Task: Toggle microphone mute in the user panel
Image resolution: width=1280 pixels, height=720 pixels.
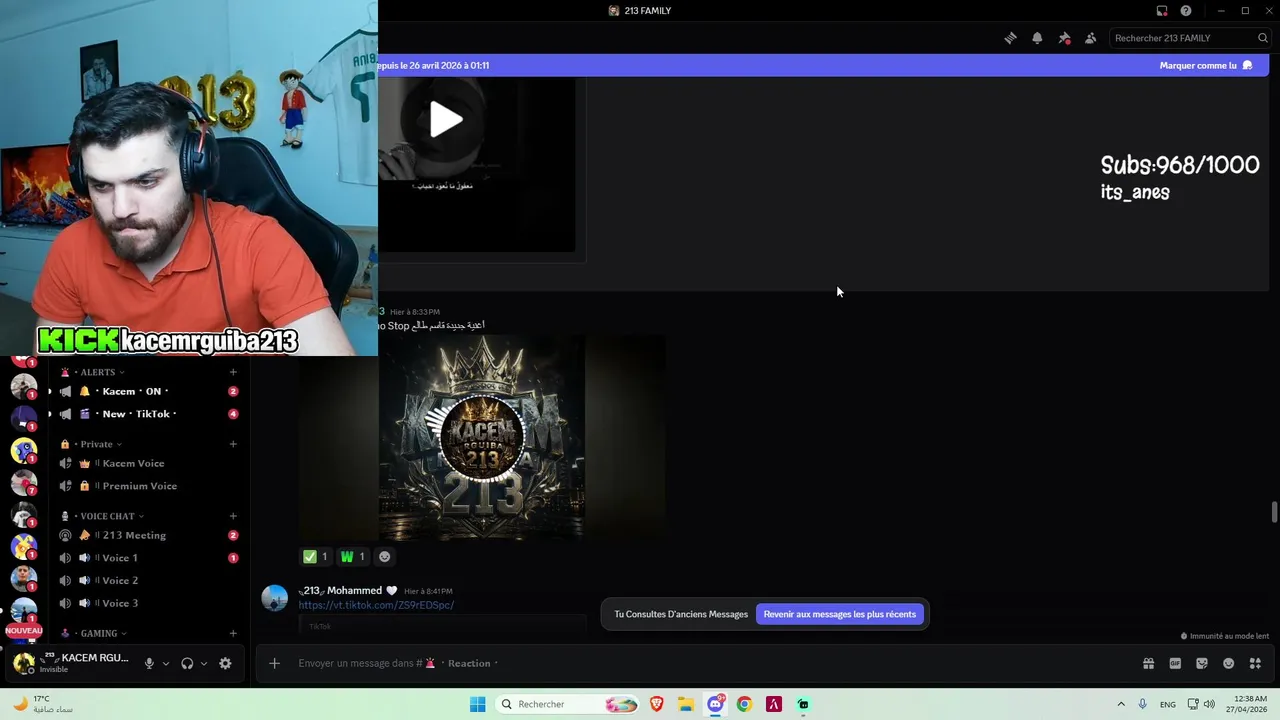Action: click(x=149, y=663)
